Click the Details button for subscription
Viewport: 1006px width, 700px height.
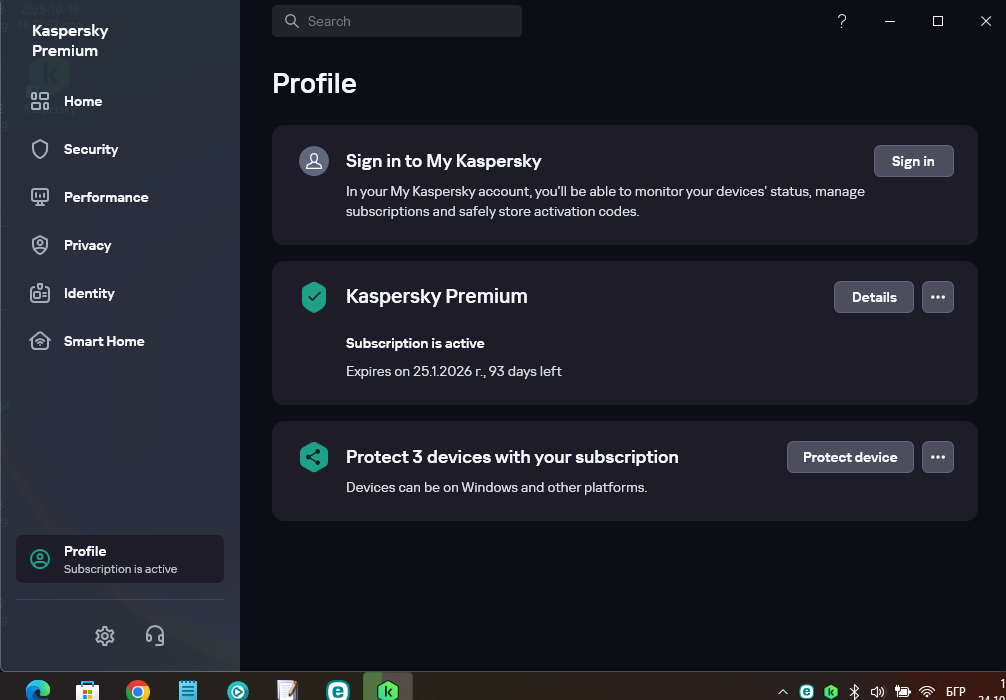[873, 297]
